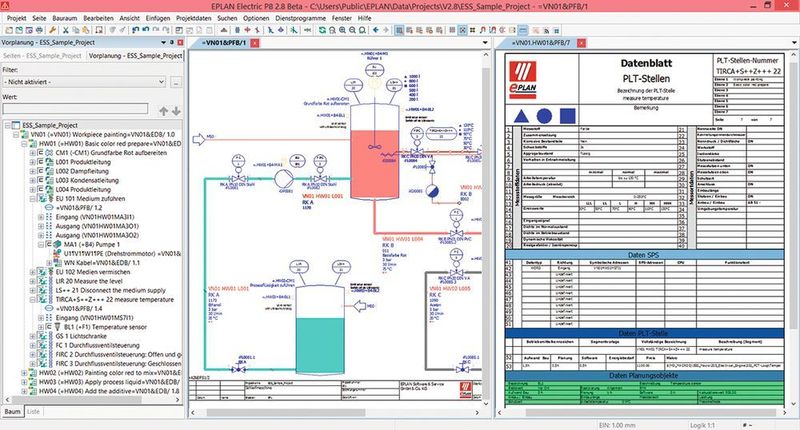Viewport: 800px width, 430px height.
Task: Click the green refresh/redraw icon
Action: [322, 31]
